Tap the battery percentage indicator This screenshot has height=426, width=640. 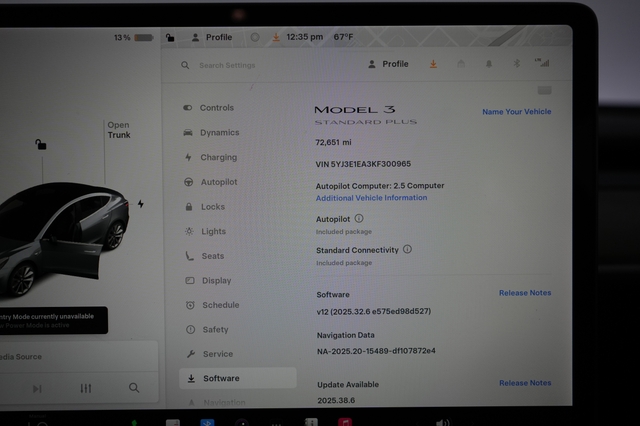pos(133,38)
